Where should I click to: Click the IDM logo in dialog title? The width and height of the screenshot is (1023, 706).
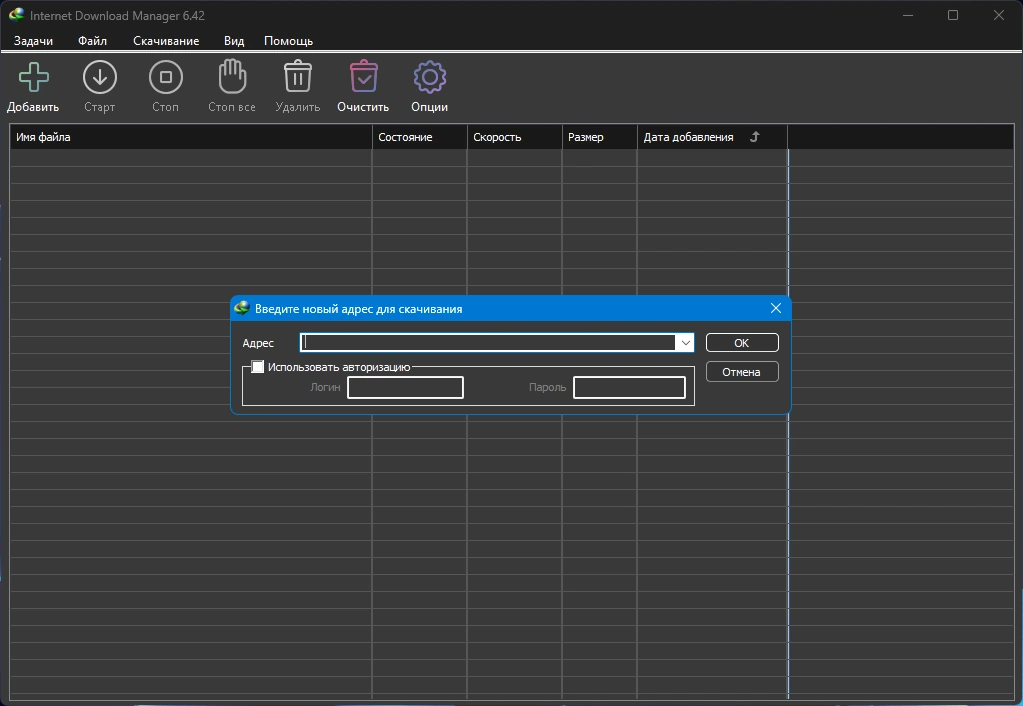(x=242, y=308)
